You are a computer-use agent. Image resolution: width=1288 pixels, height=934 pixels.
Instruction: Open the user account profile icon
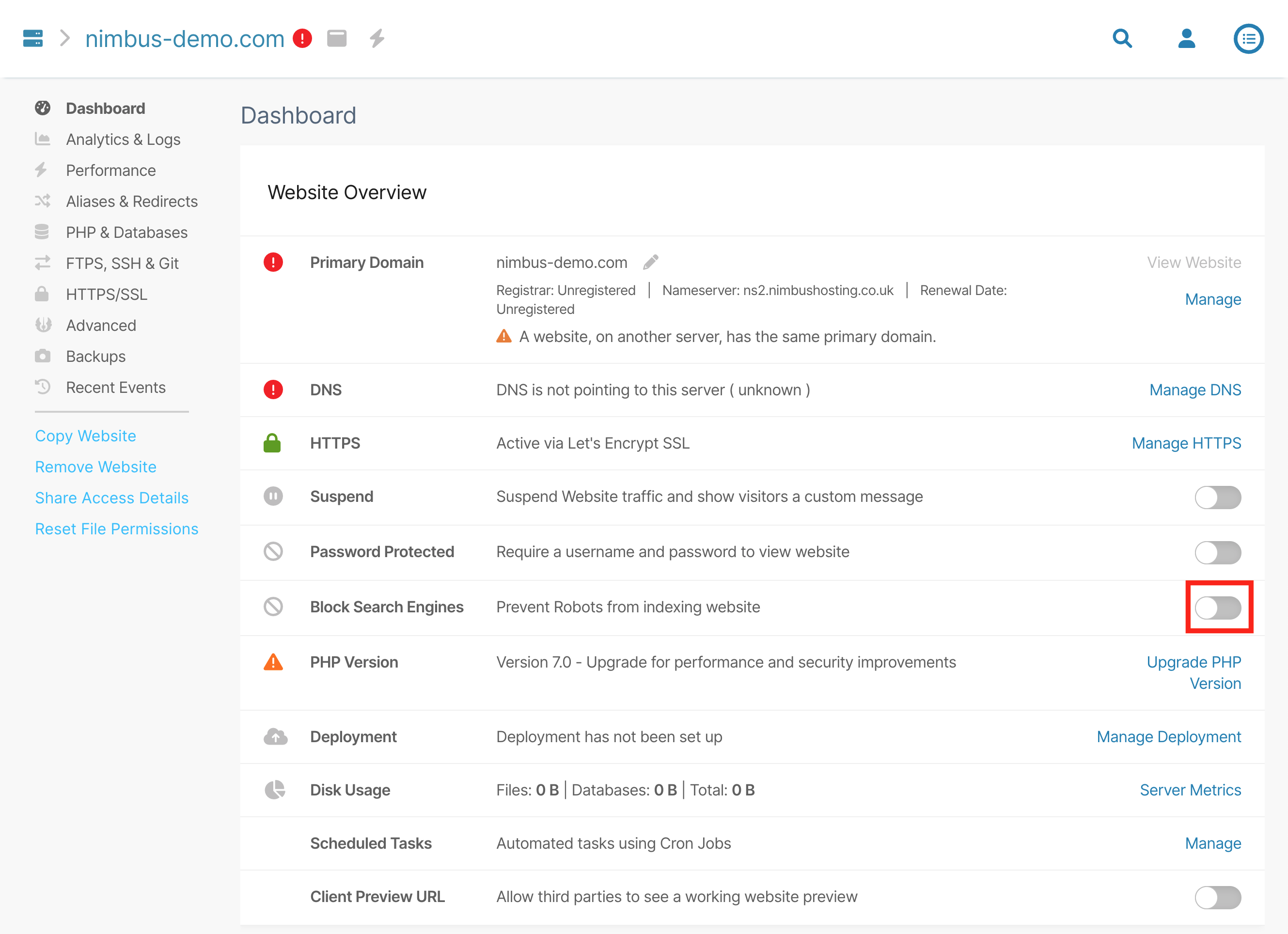click(x=1186, y=39)
